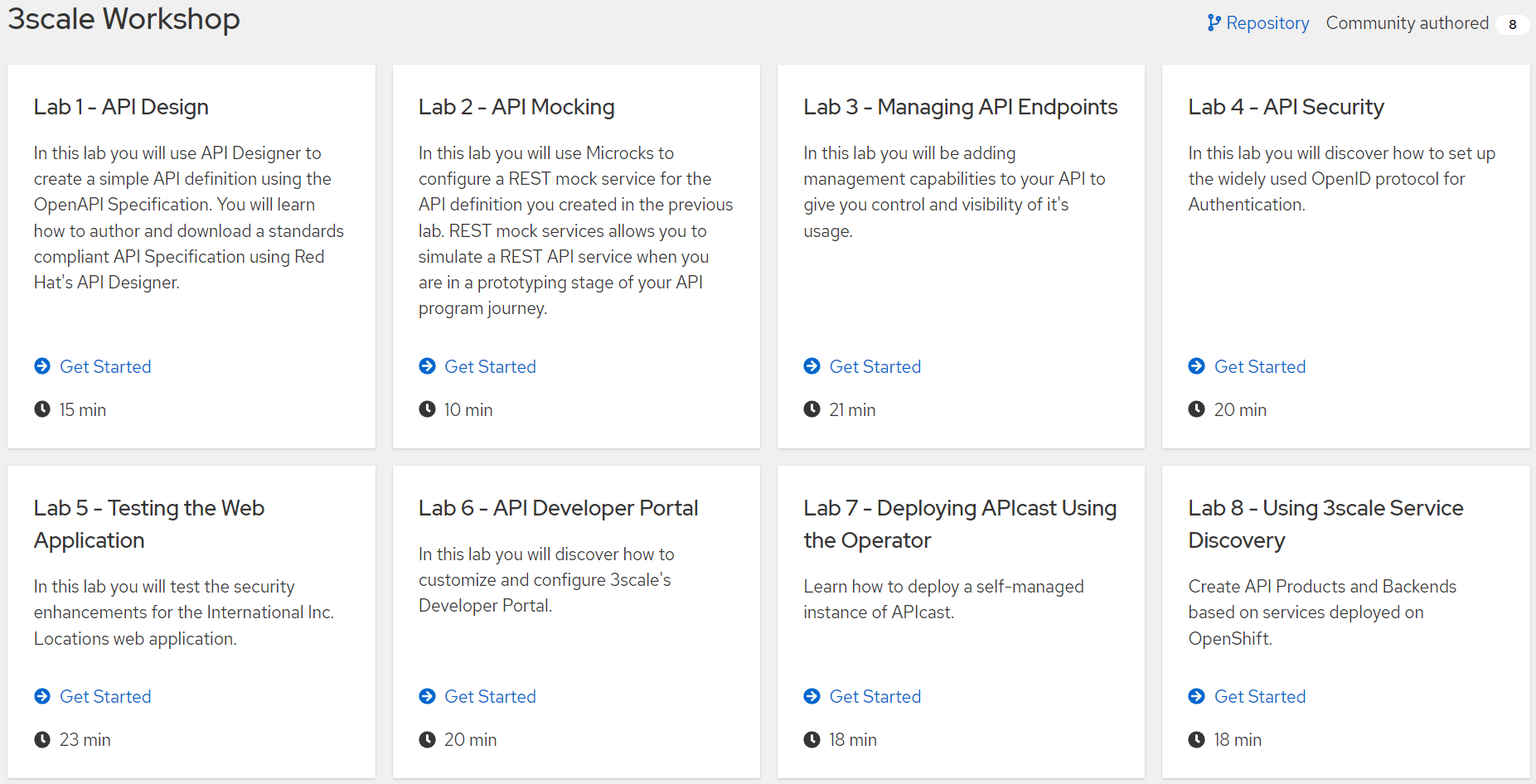Select the Lab 1 - API Design title
This screenshot has height=784, width=1536.
(121, 107)
